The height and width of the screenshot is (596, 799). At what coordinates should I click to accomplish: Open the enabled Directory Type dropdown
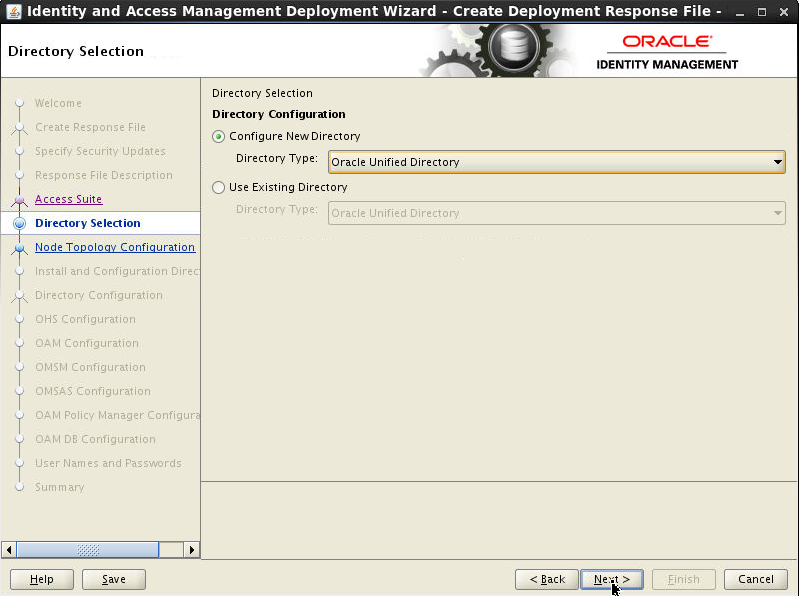(x=556, y=162)
